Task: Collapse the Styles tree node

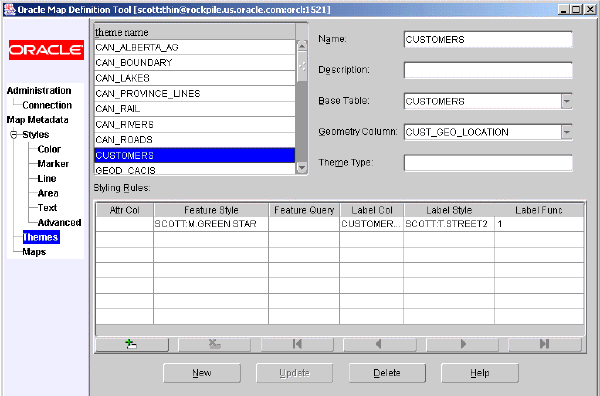Action: 14,135
